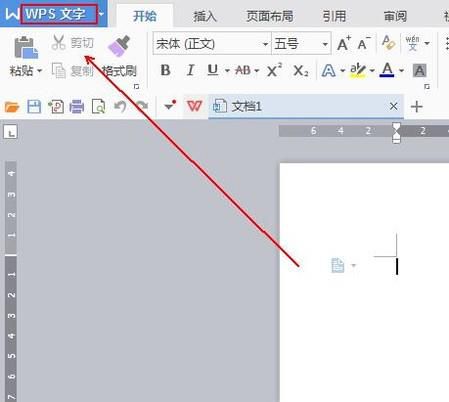Toggle strikethrough AB formatting
The image size is (449, 402).
coord(243,70)
